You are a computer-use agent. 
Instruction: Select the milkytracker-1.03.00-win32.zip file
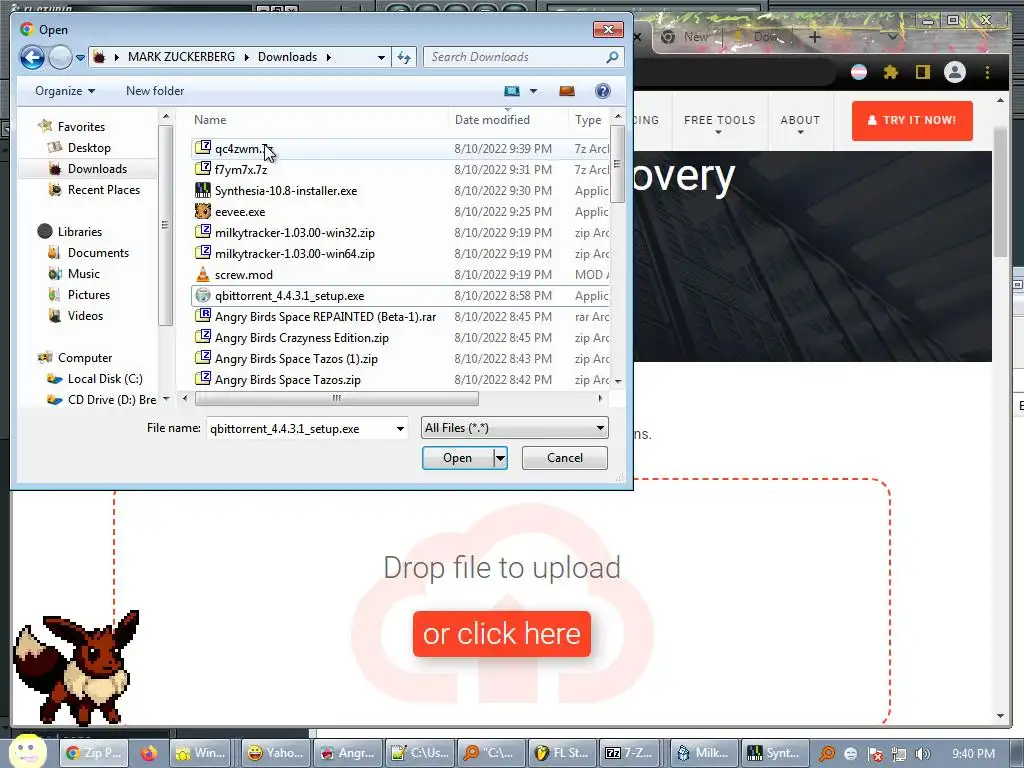[295, 232]
